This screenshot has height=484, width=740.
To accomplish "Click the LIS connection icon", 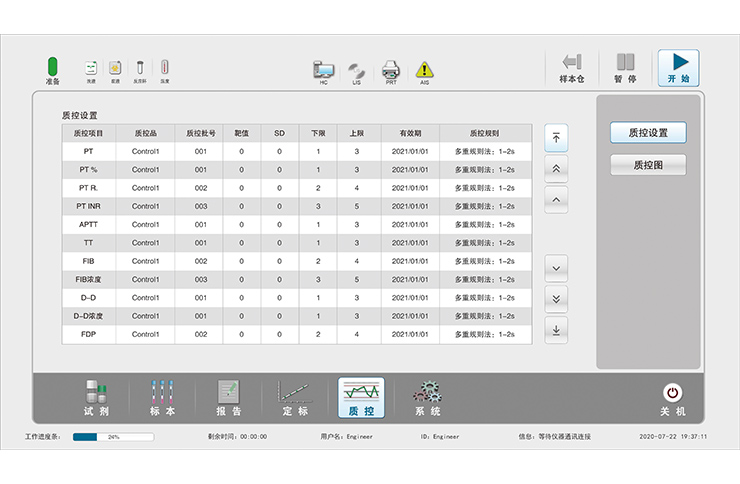I will point(356,70).
